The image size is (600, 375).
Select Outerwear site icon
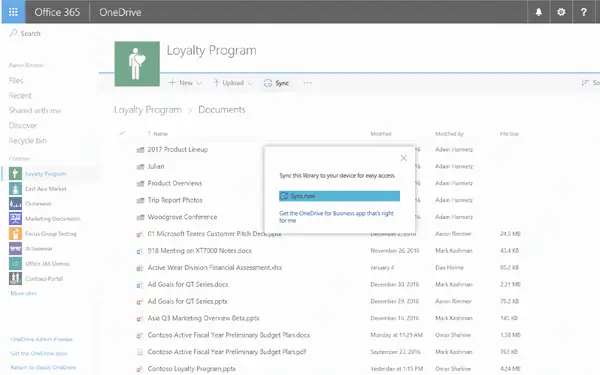(15, 204)
